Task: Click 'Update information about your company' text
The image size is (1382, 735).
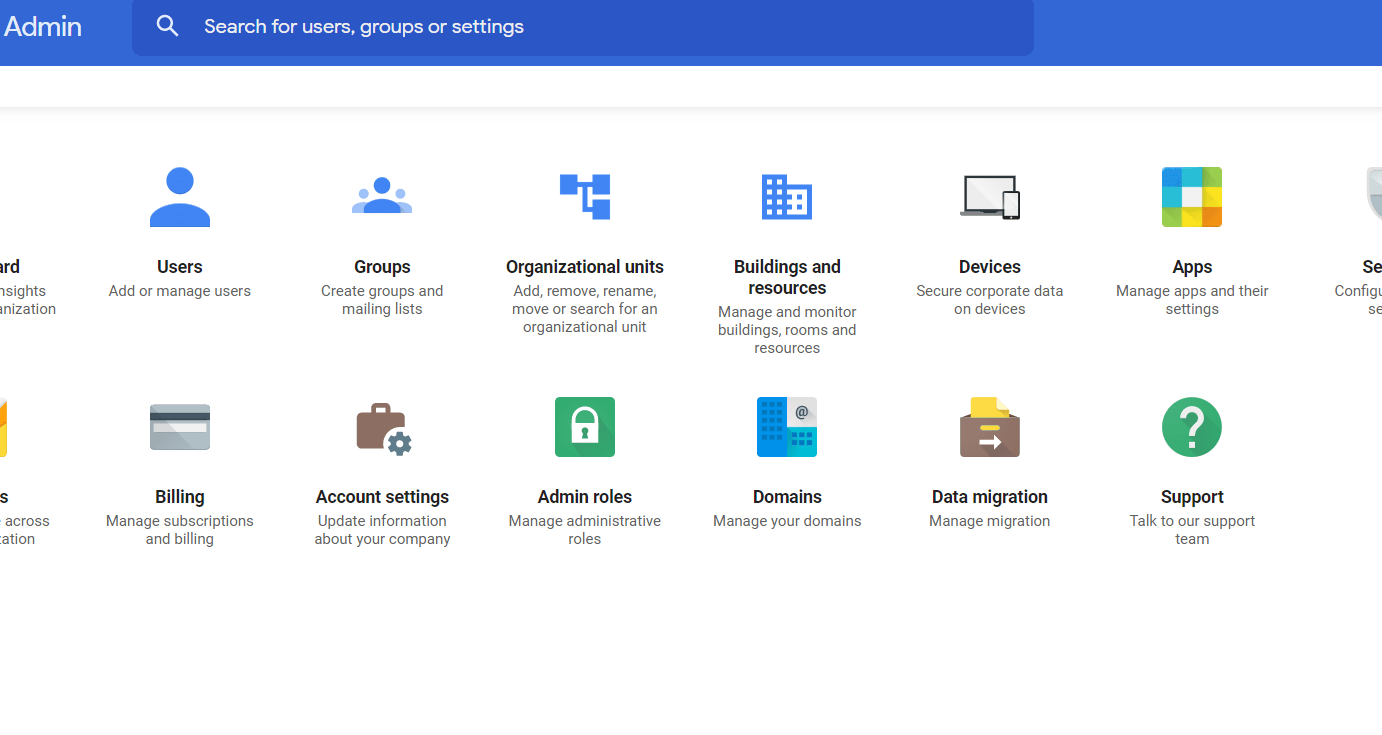Action: coord(382,530)
